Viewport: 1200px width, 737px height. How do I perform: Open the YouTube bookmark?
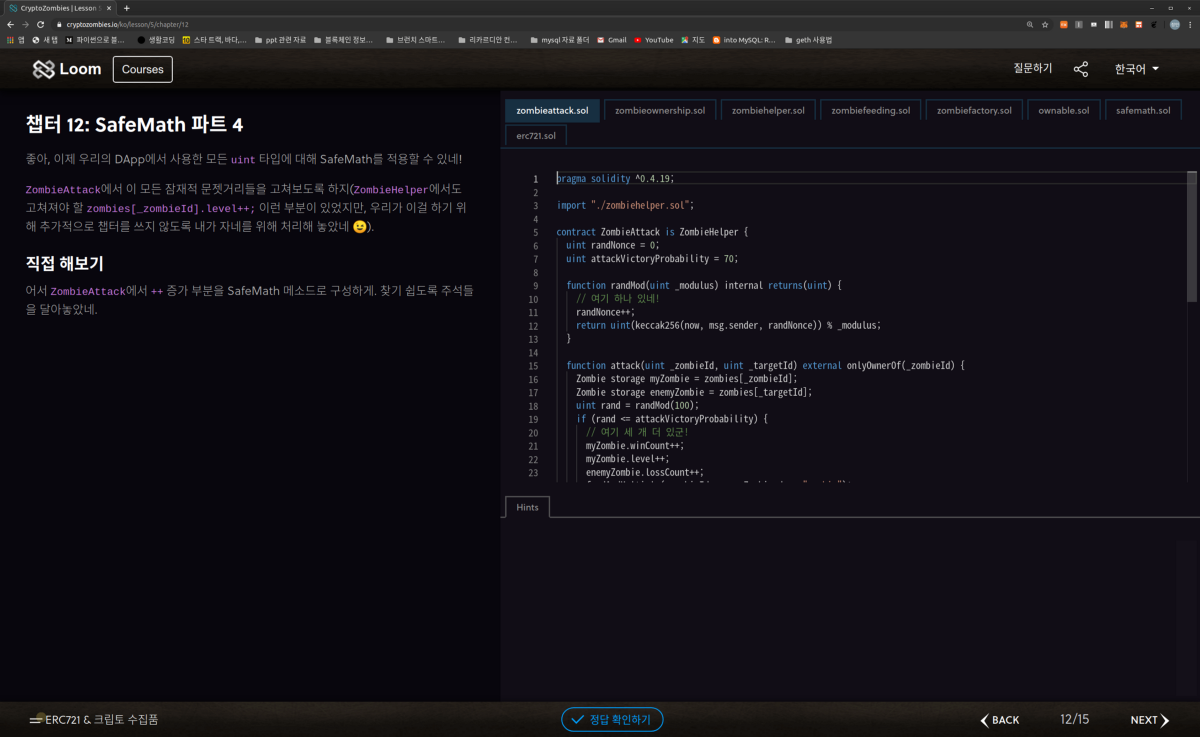point(653,40)
